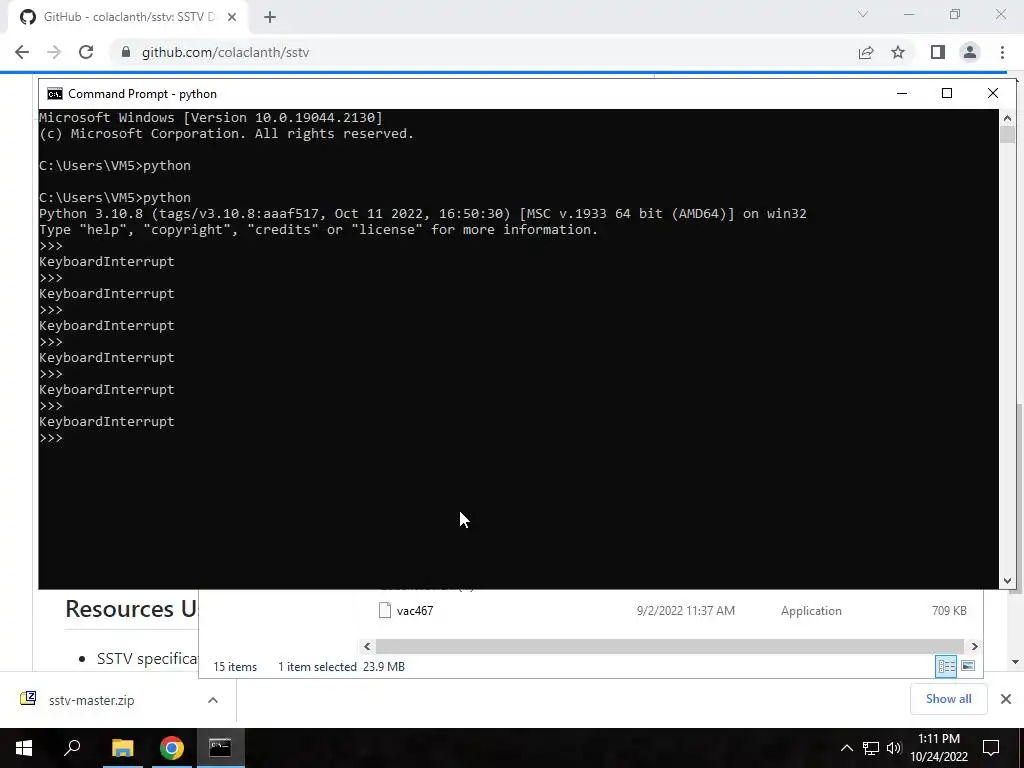Click File Explorer horizontal scroll left arrow
Image resolution: width=1024 pixels, height=768 pixels.
[367, 647]
